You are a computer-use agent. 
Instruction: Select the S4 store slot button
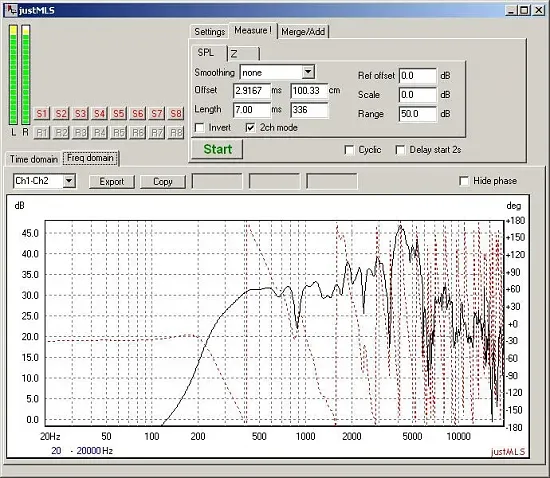[x=99, y=114]
